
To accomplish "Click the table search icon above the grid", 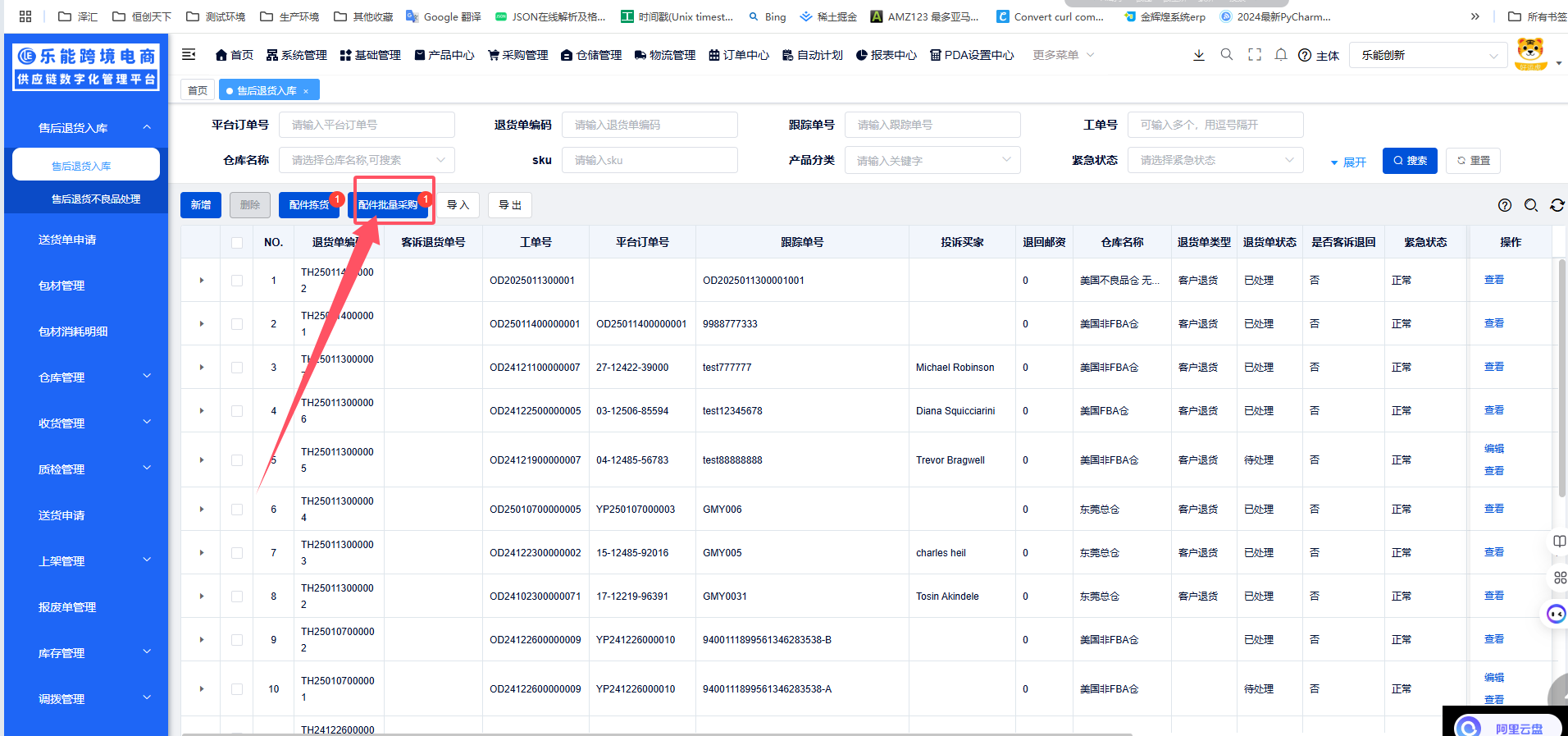I will click(x=1530, y=205).
